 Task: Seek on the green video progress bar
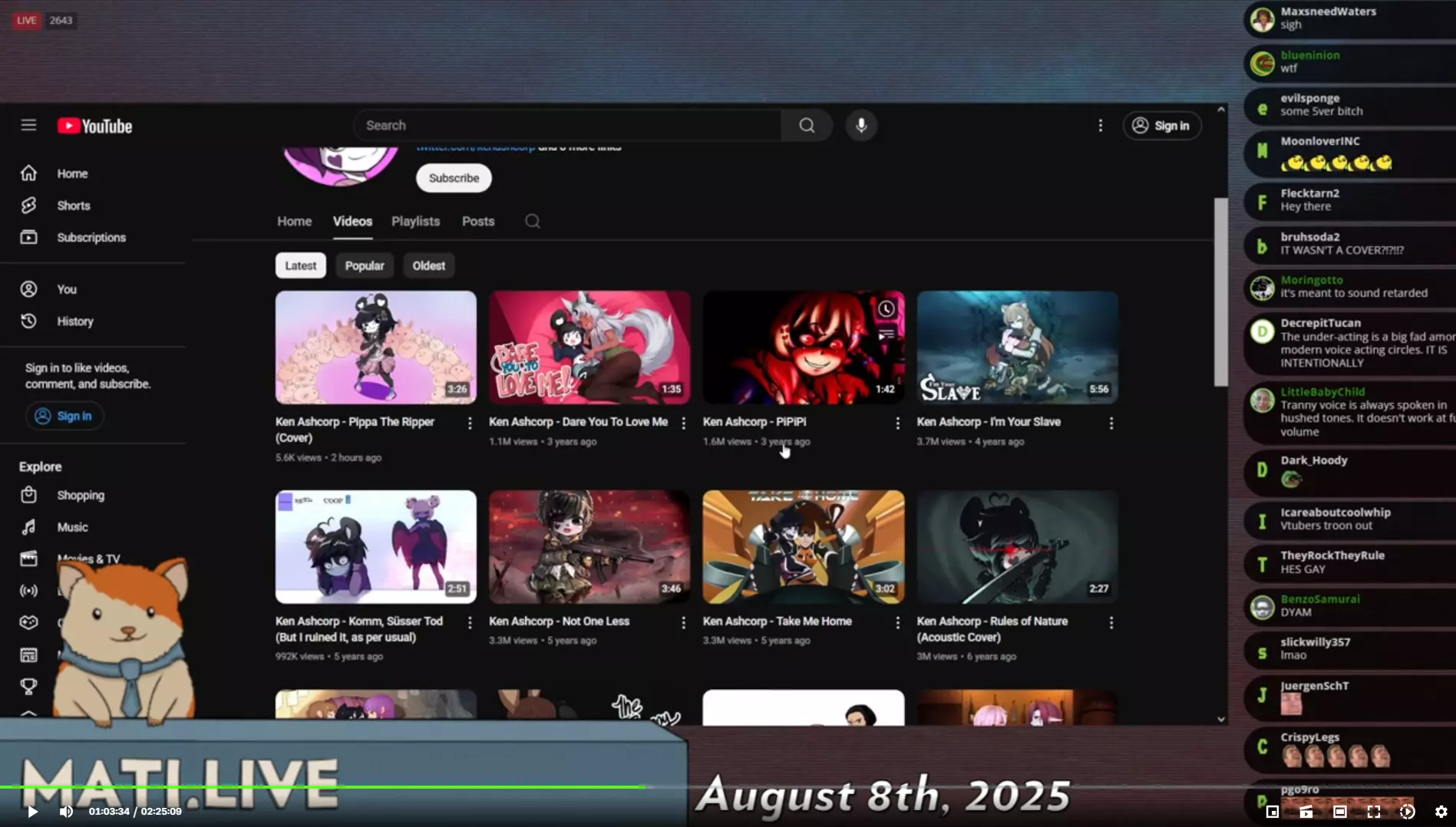tap(322, 787)
